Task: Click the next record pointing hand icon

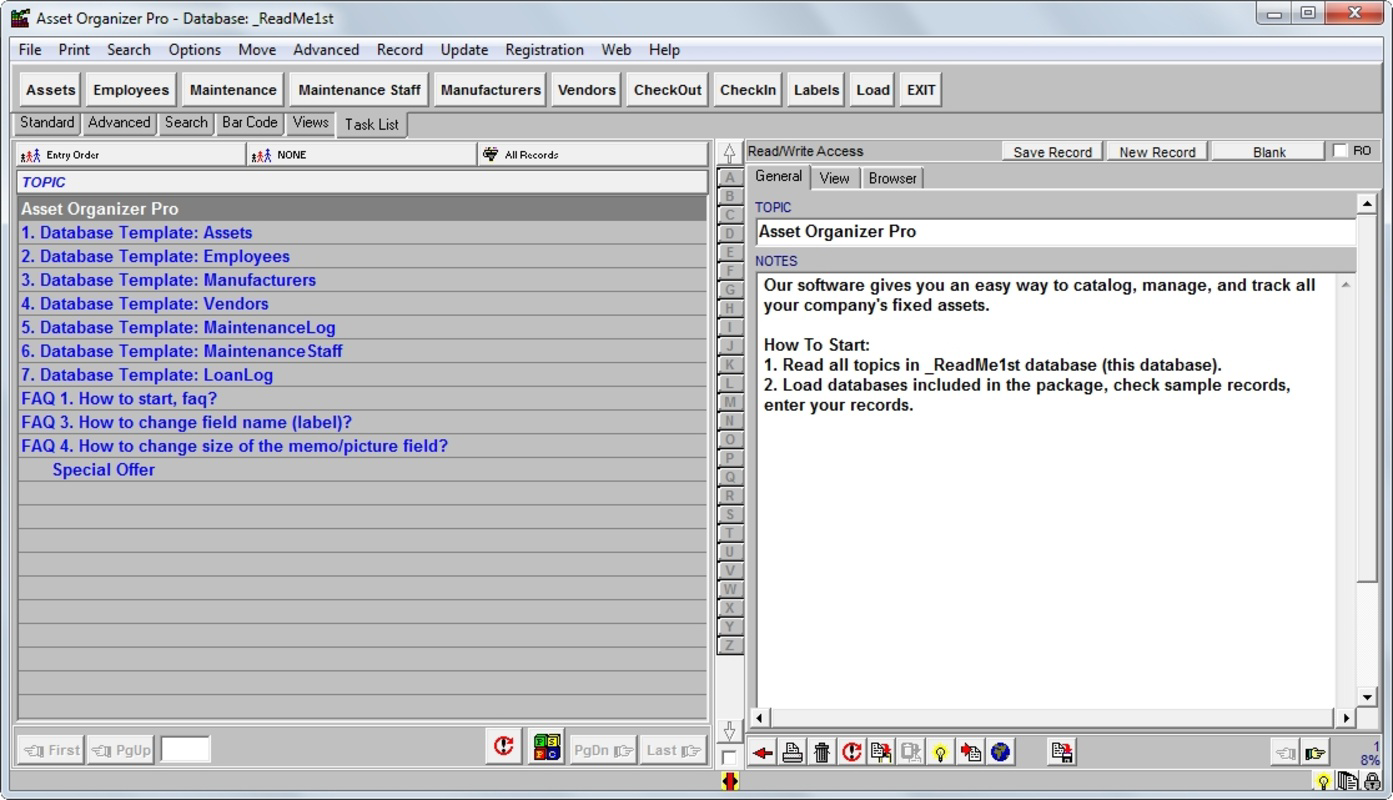Action: click(1314, 753)
